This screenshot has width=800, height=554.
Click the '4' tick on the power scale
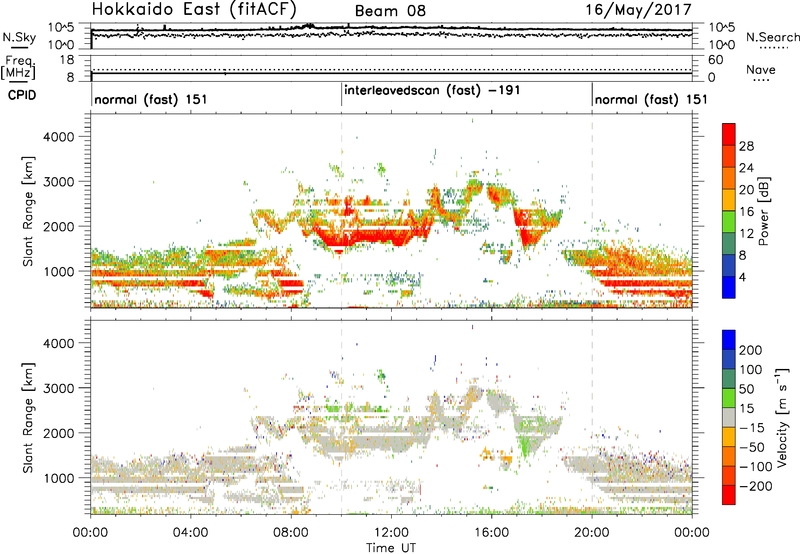(742, 277)
